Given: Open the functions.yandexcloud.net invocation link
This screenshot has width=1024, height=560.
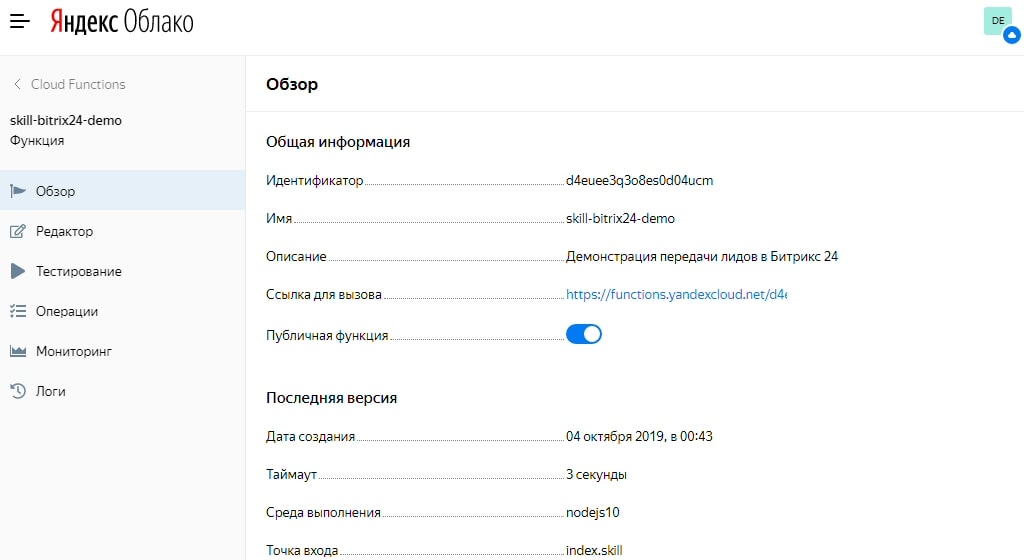Looking at the screenshot, I should [676, 295].
